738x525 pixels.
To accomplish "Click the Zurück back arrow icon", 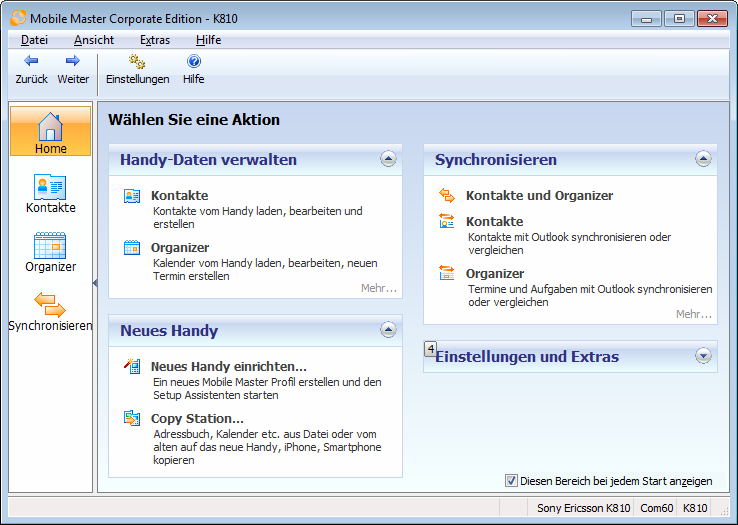I will click(x=31, y=61).
